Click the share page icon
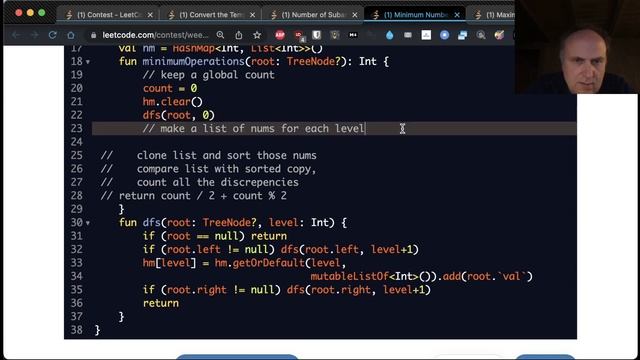 [239, 35]
